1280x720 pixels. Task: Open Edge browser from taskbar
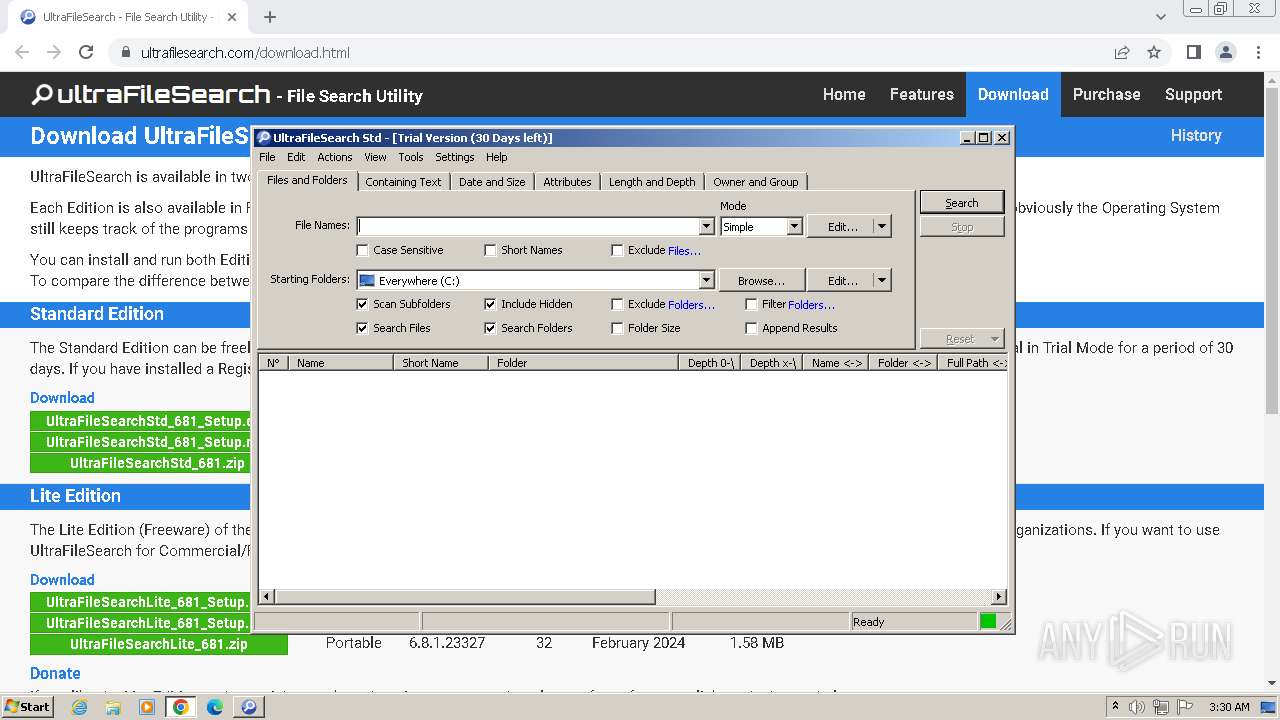215,707
